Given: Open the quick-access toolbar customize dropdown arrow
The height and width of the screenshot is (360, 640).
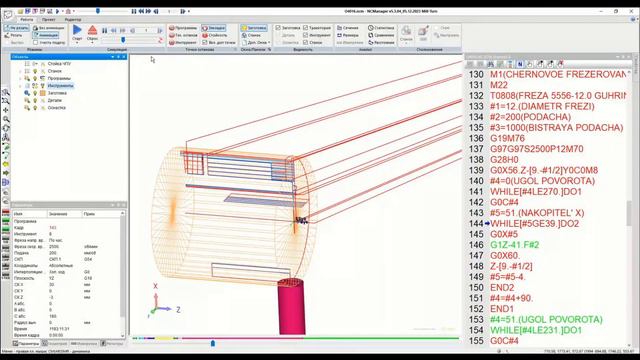Looking at the screenshot, I should pos(189,11).
